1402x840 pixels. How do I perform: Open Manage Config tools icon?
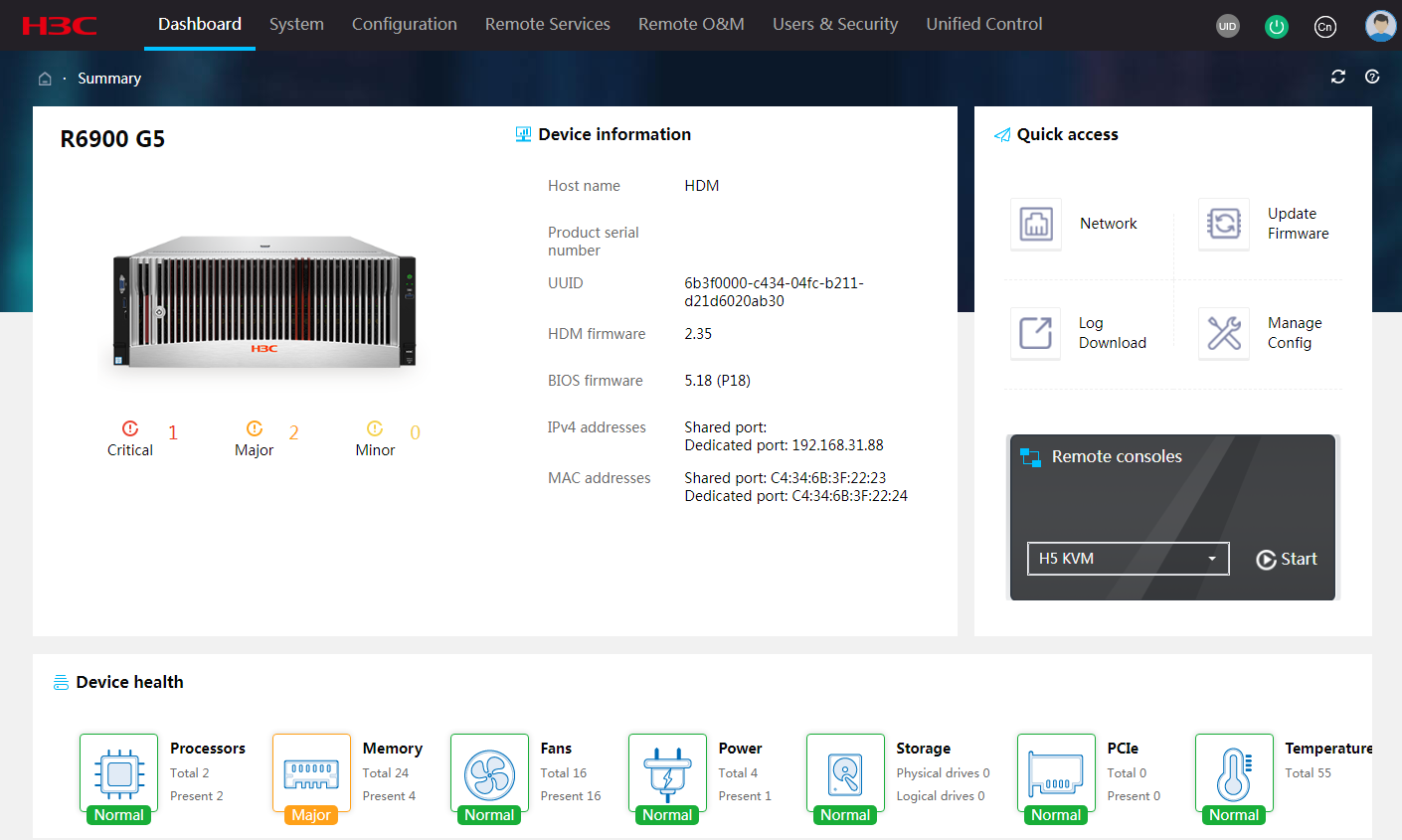[1224, 333]
